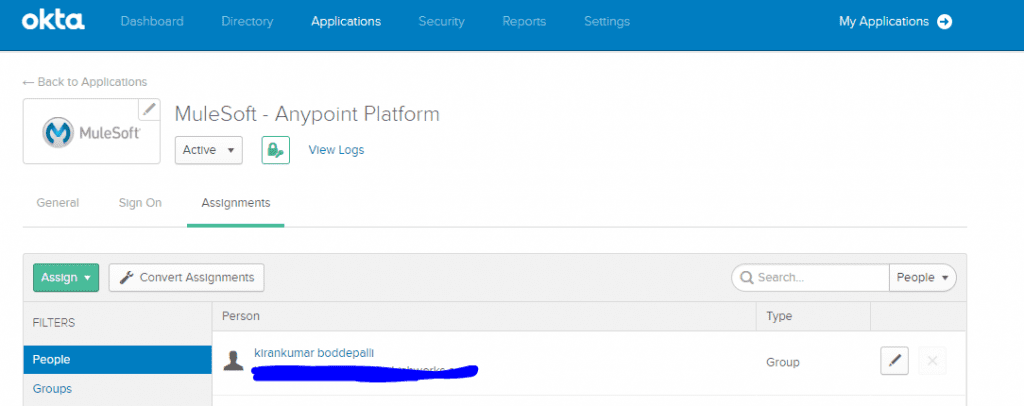This screenshot has width=1024, height=406.
Task: Open the People search scope dropdown
Action: (923, 277)
